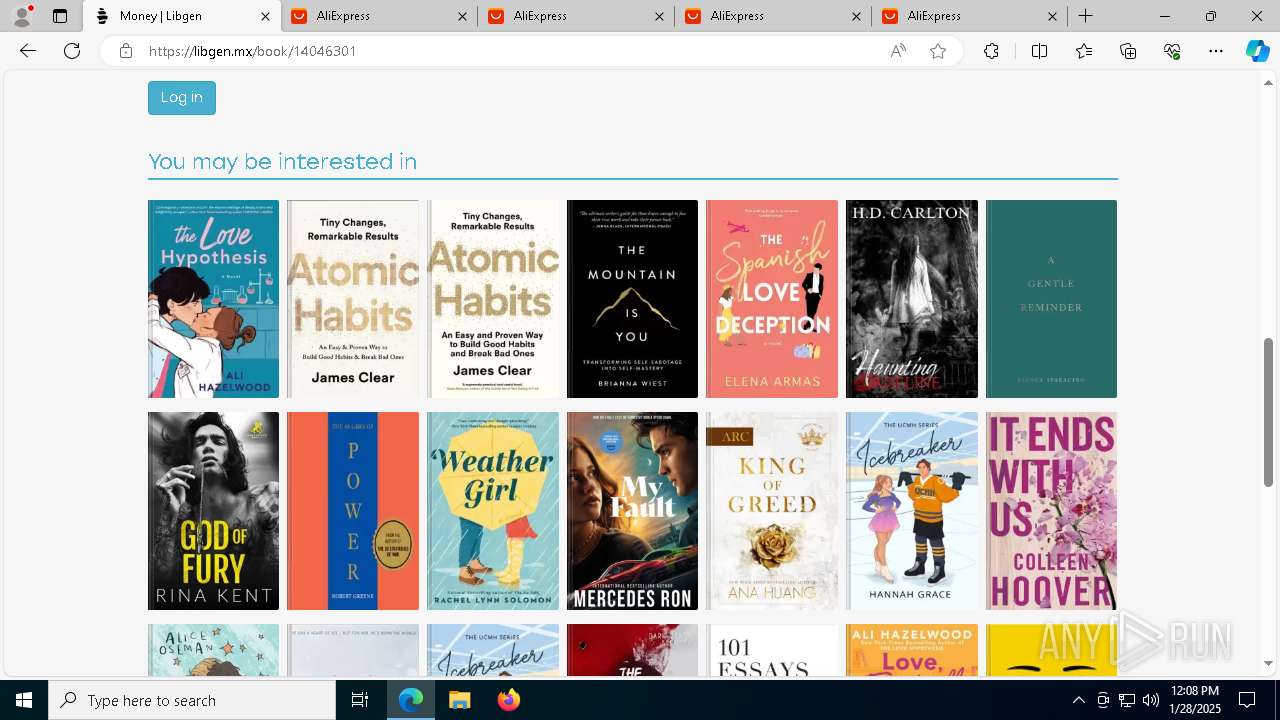Open the 101 Essays book cover
This screenshot has width=1280, height=720.
coord(772,650)
